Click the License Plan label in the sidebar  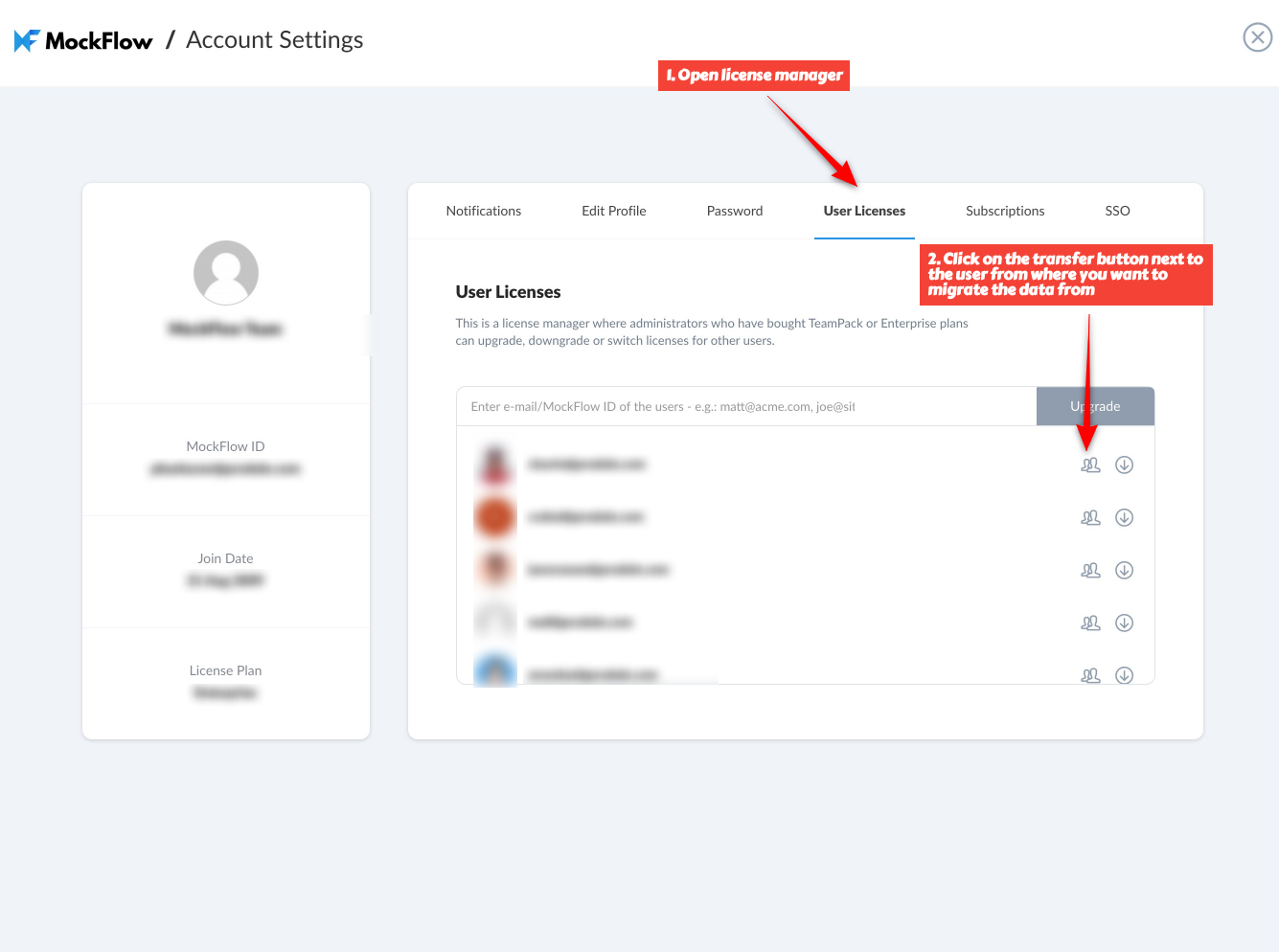point(225,670)
